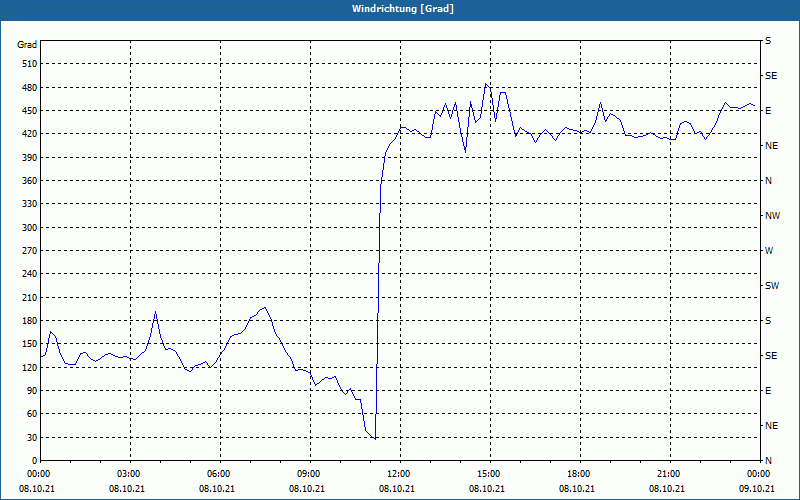
Task: Click the N compass label beside the 360 gridline
Action: [x=768, y=181]
